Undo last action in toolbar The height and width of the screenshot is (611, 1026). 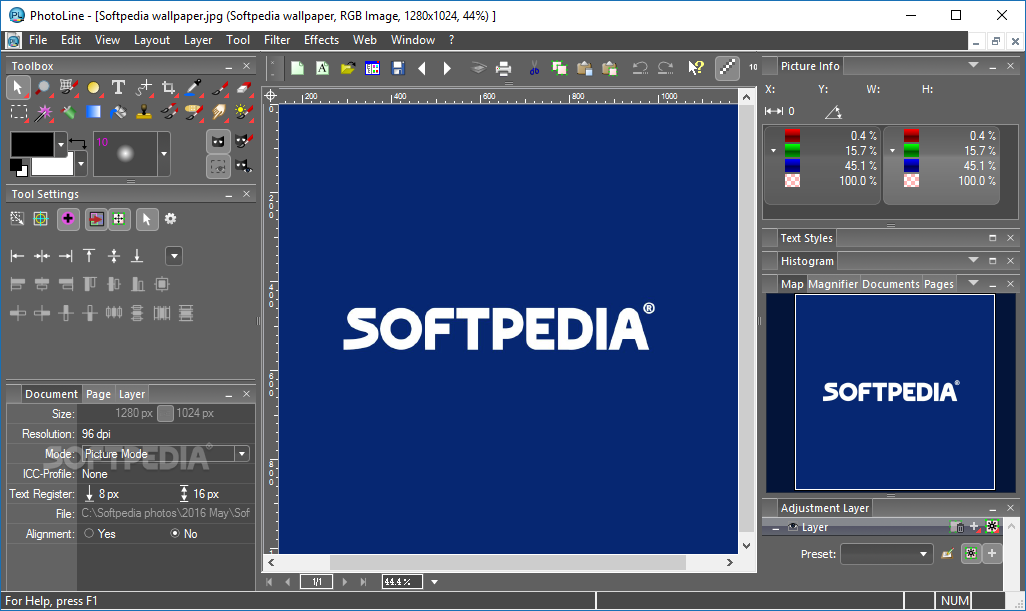click(640, 68)
